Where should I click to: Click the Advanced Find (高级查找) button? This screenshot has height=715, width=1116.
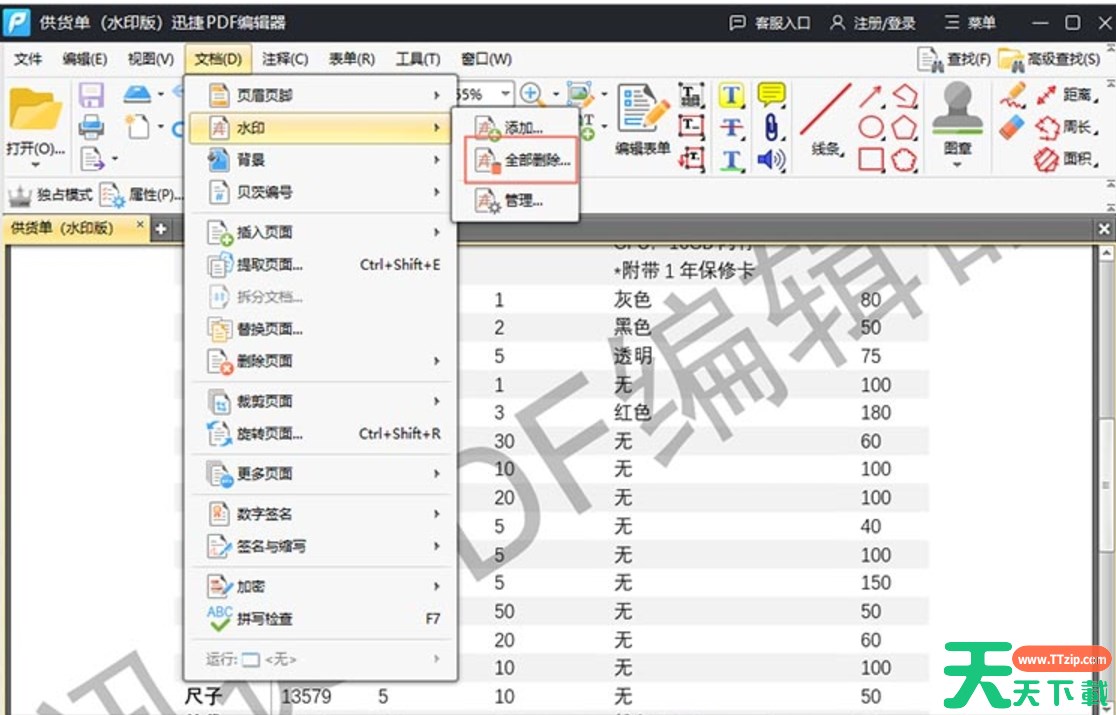tap(1051, 59)
